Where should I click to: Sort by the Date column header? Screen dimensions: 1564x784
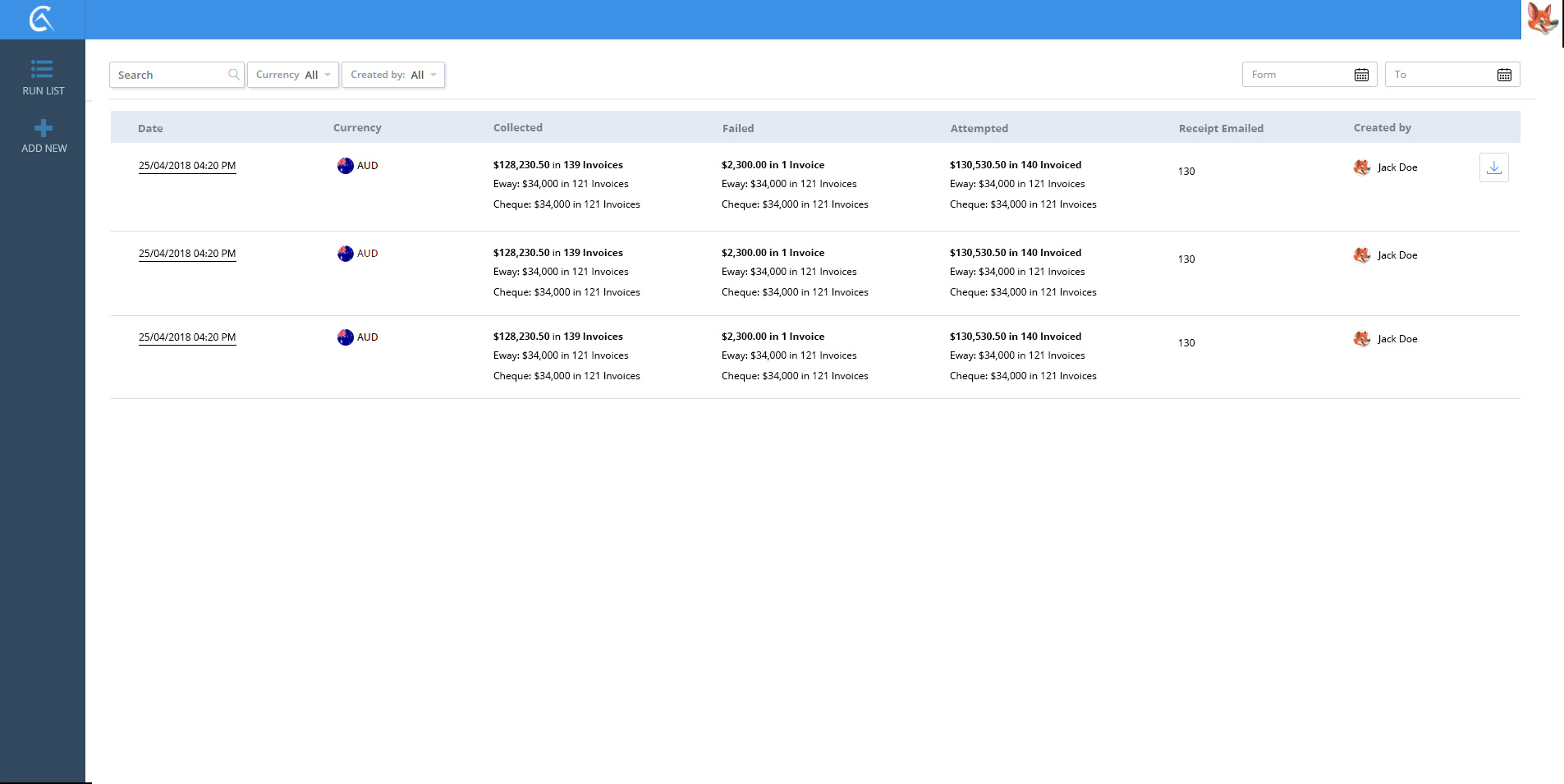[x=150, y=128]
